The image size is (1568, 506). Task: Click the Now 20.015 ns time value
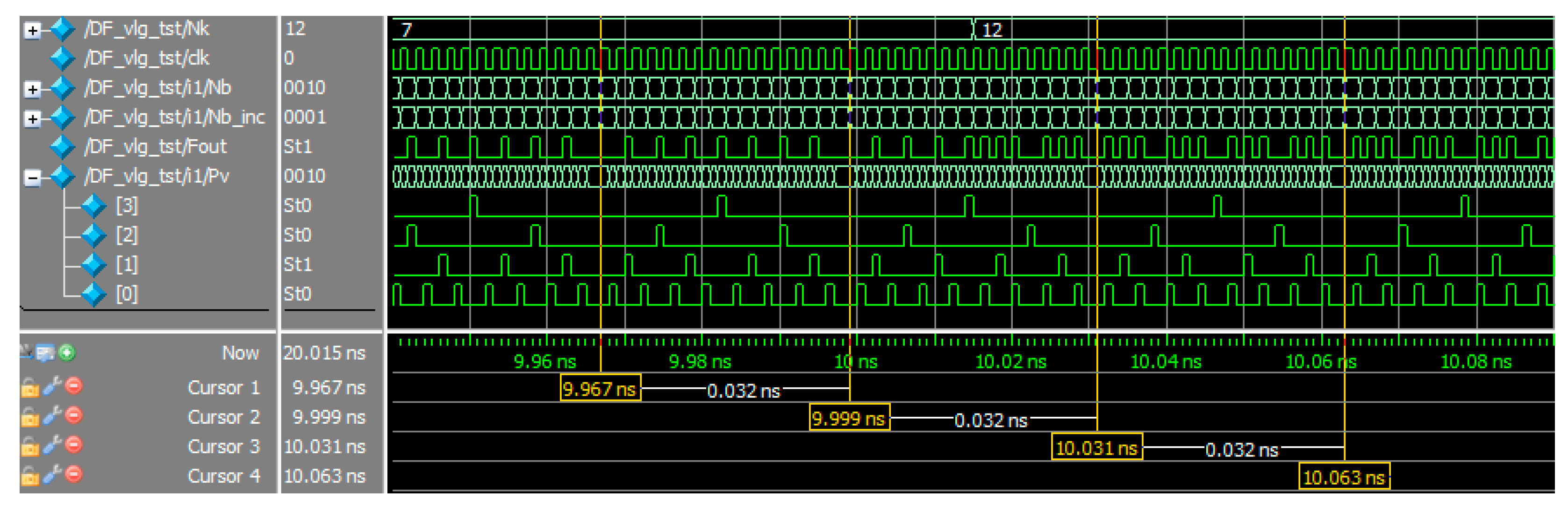click(324, 353)
